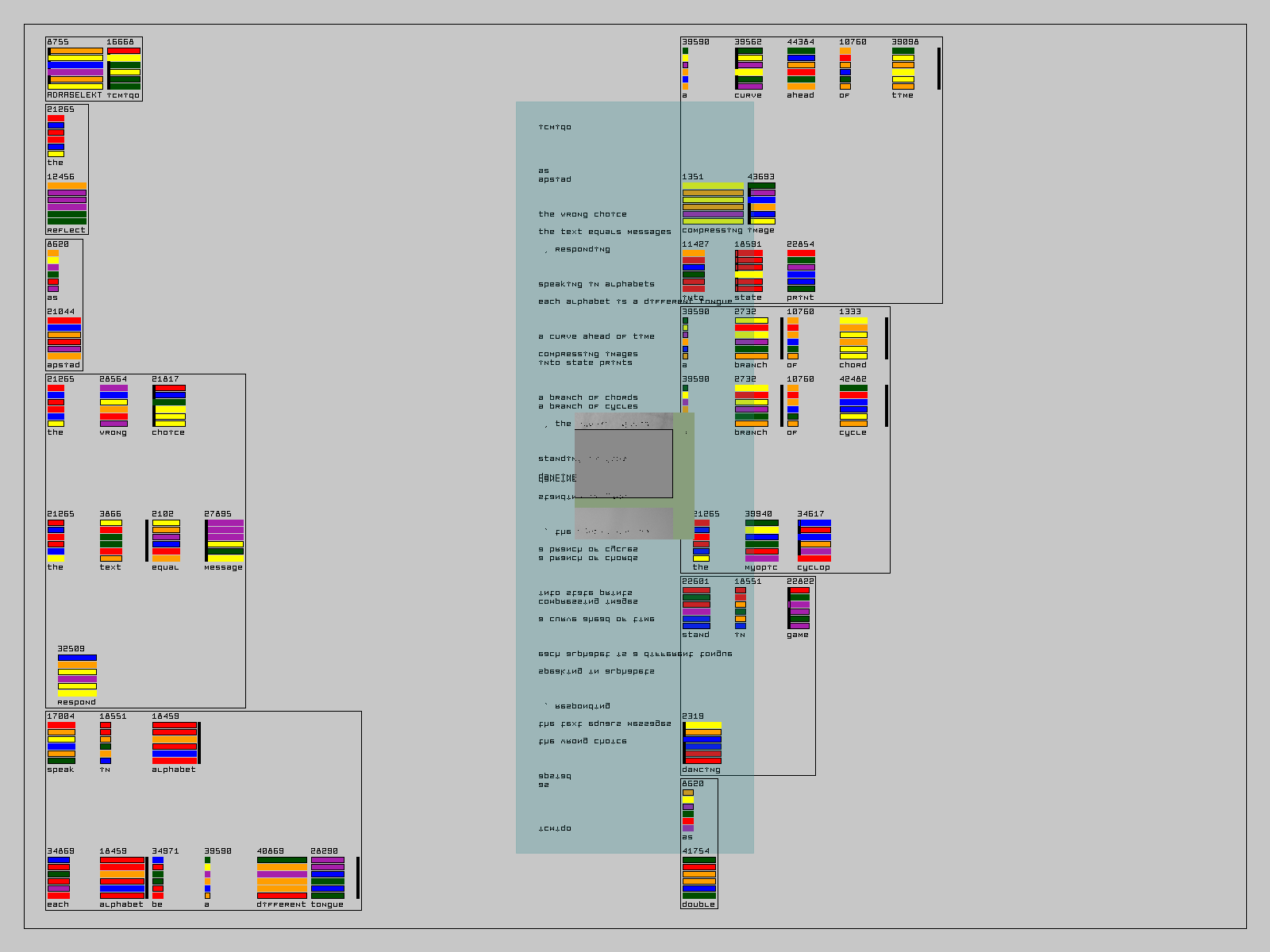This screenshot has height=952, width=1270.
Task: Click the 'tongue' color bar block
Action: 328,877
